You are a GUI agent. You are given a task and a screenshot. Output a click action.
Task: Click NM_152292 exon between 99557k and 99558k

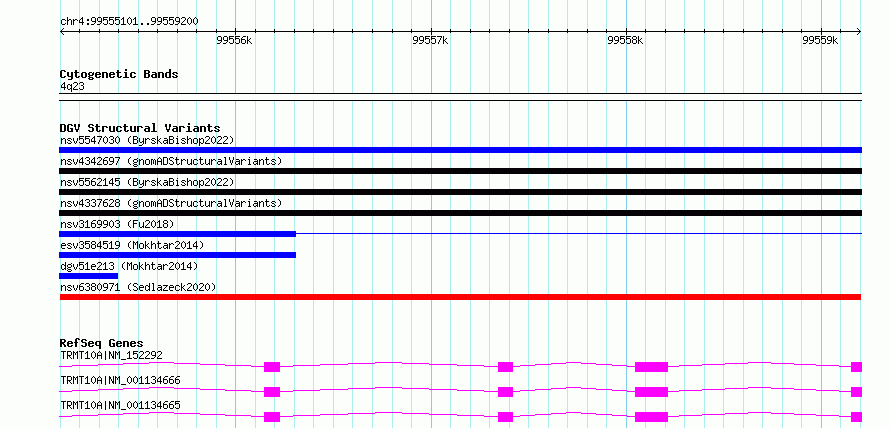(505, 367)
